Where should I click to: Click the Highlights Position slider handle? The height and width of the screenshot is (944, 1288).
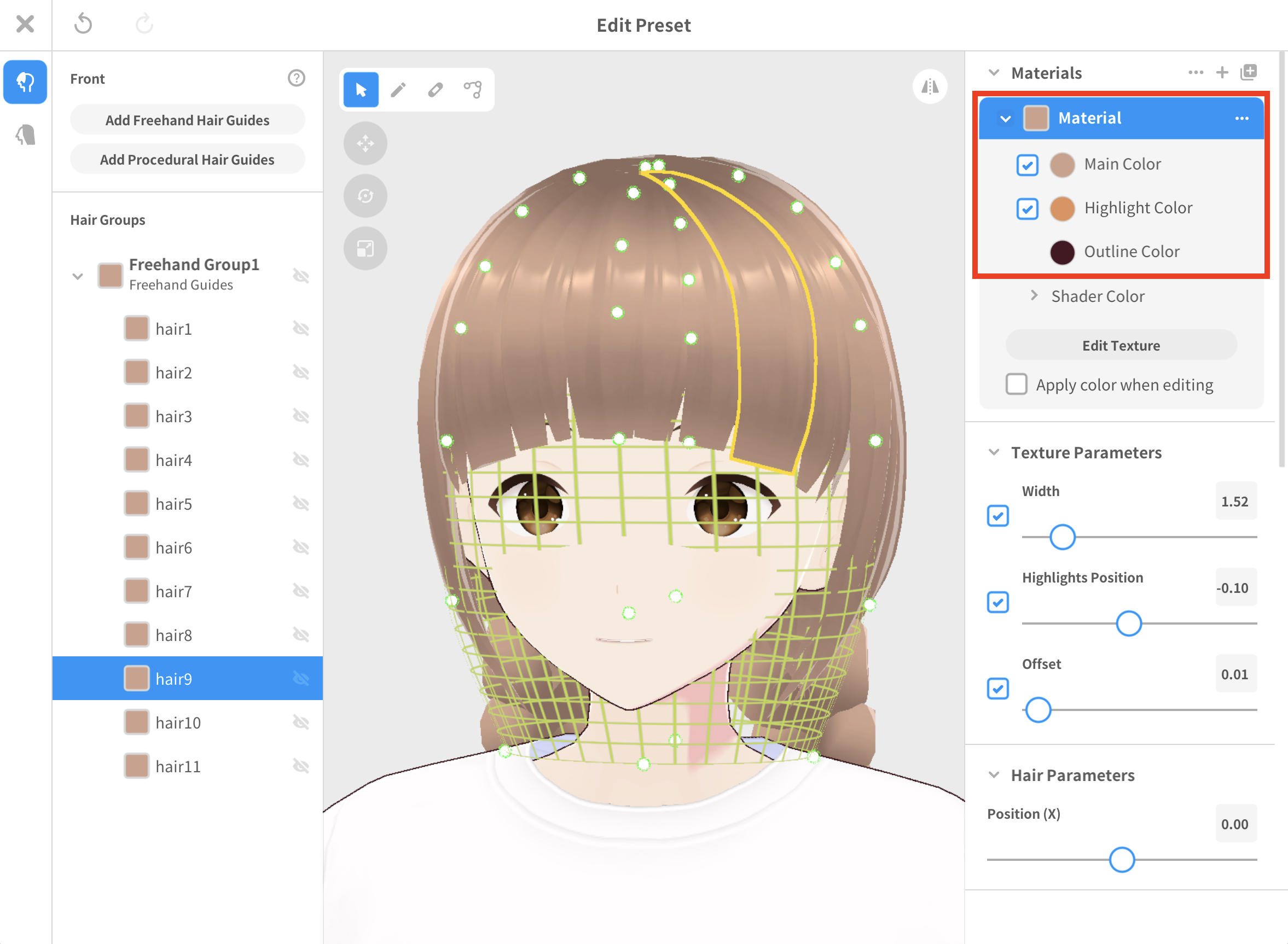pos(1128,623)
